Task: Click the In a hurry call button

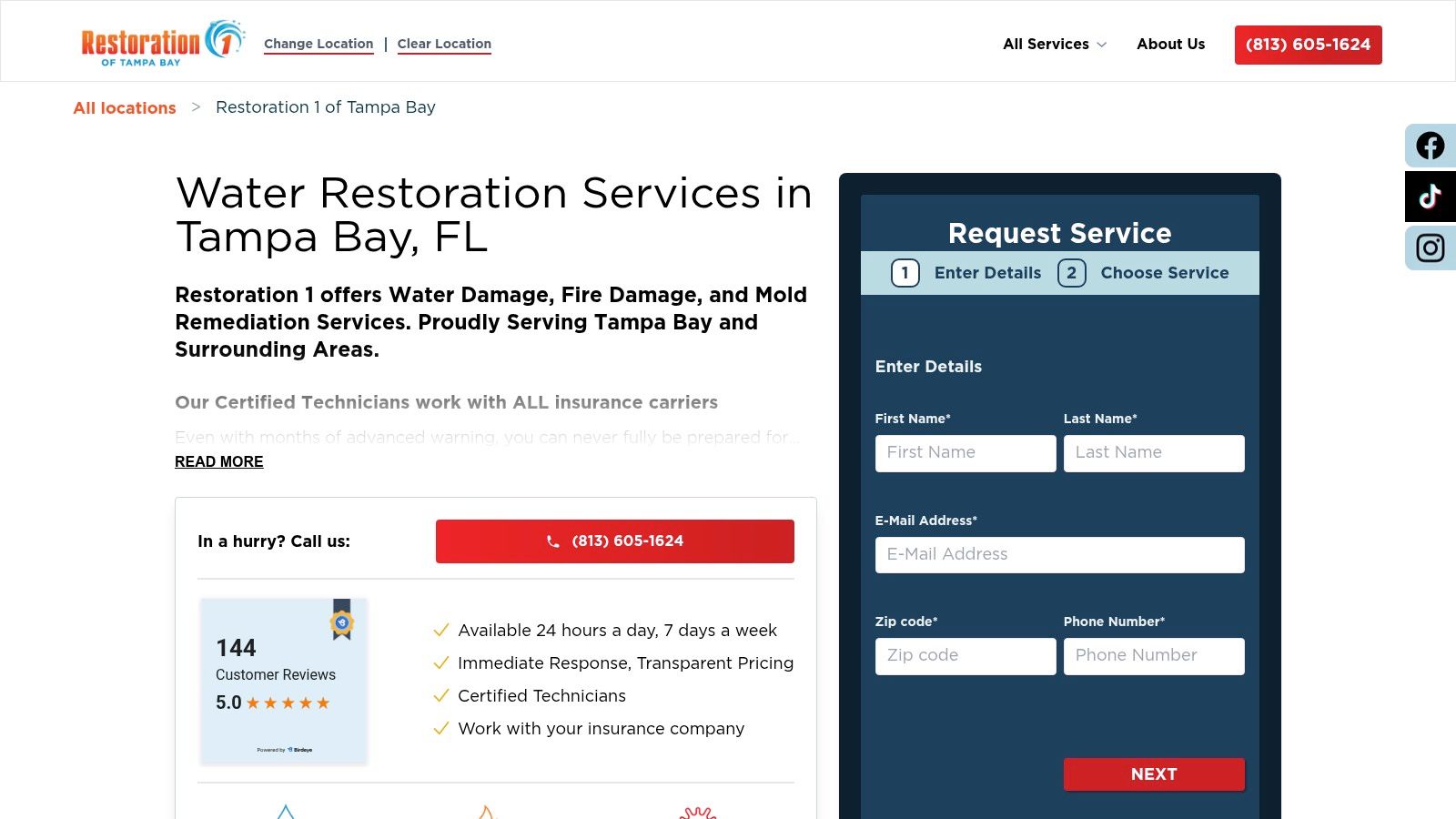Action: 615,541
